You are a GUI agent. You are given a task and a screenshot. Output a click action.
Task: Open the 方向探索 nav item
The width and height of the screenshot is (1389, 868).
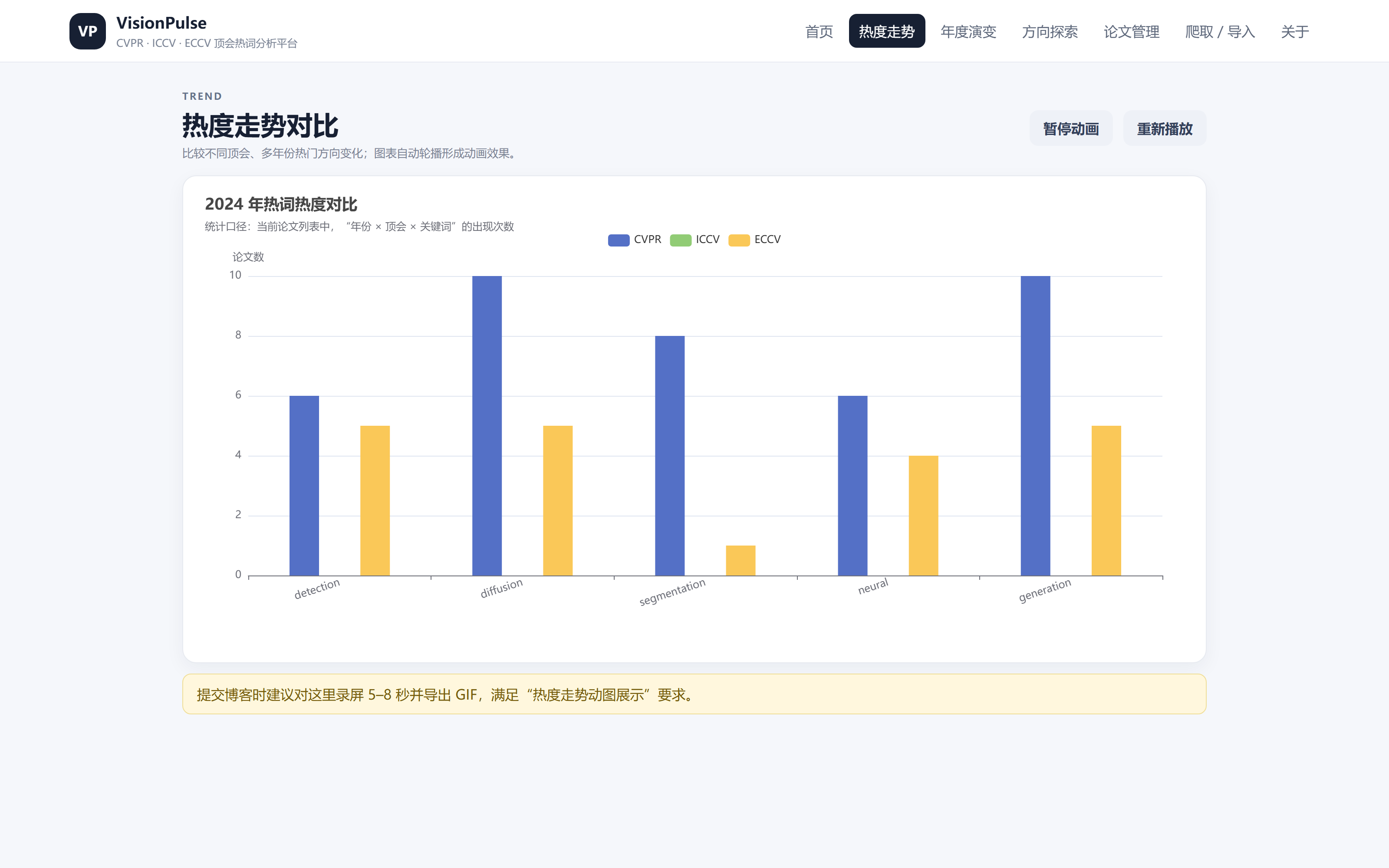[x=1050, y=32]
